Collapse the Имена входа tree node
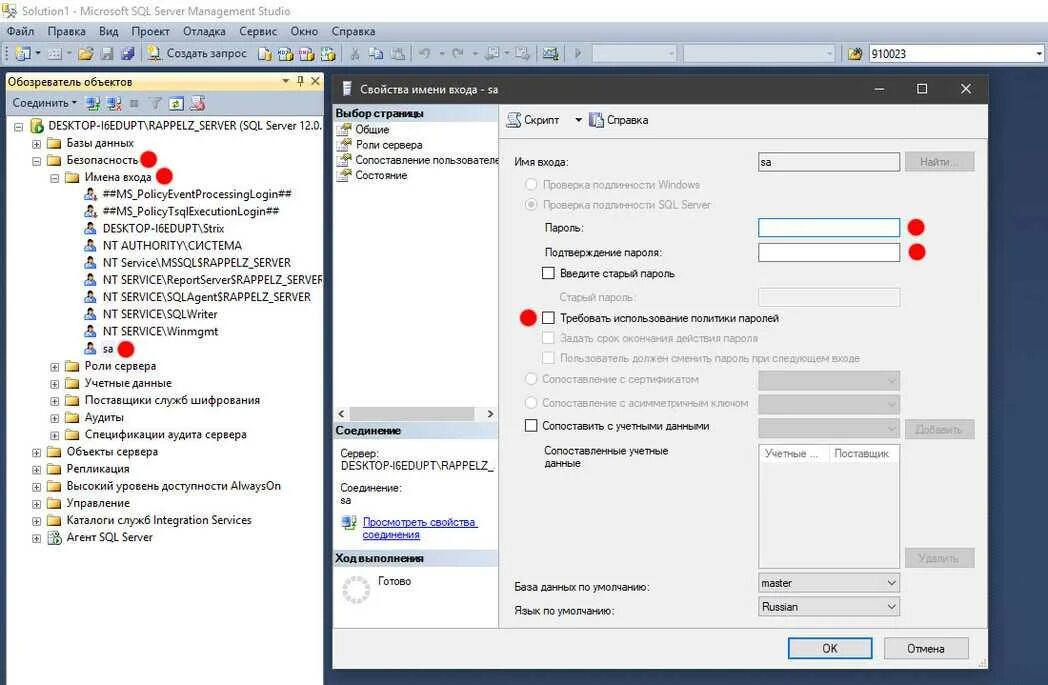Viewport: 1048px width, 685px height. 55,178
